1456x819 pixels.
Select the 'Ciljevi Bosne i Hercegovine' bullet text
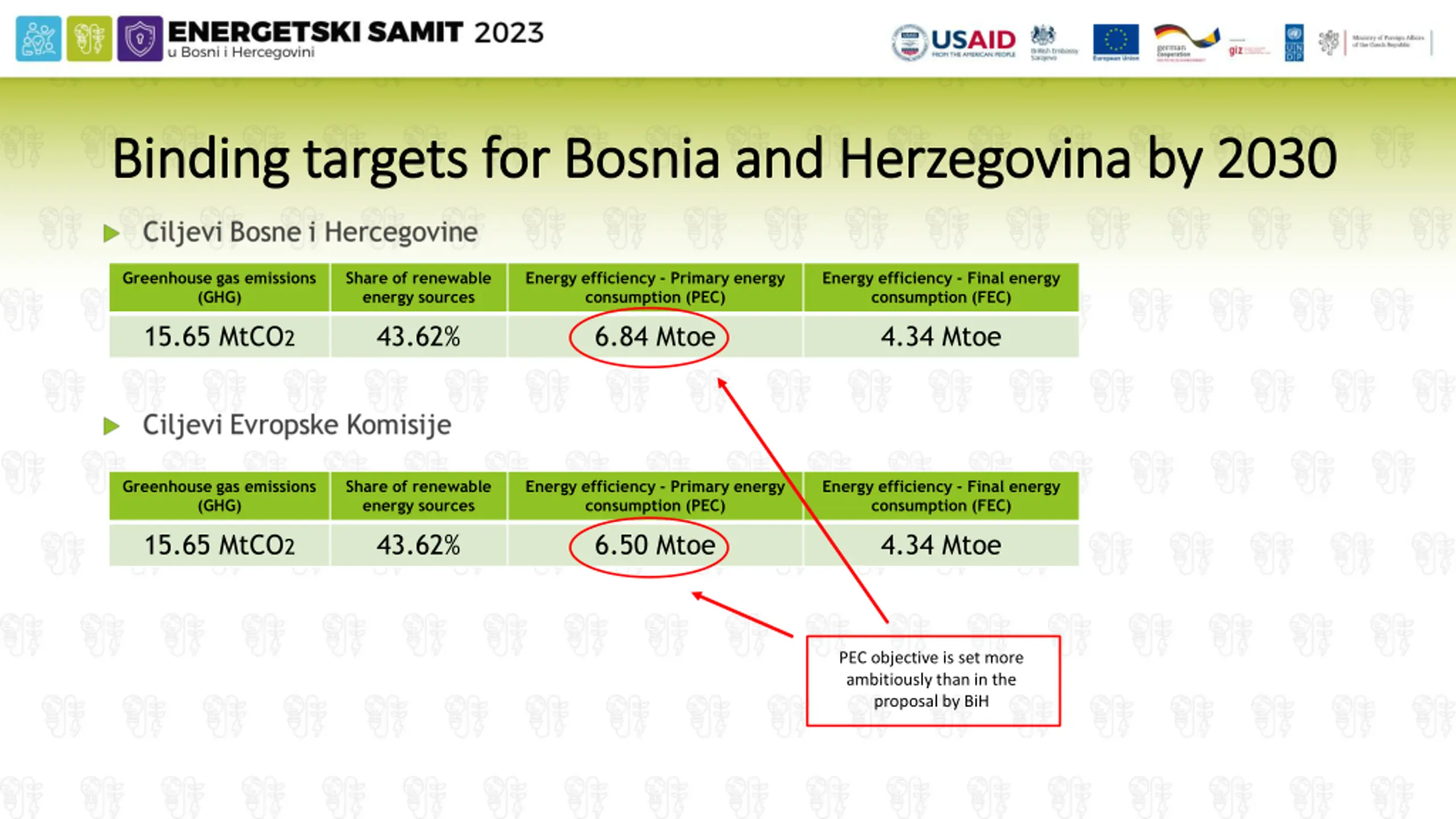310,232
